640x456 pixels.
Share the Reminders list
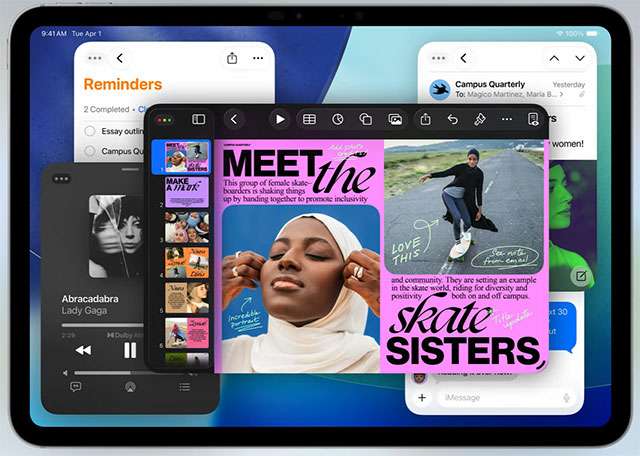pyautogui.click(x=232, y=58)
